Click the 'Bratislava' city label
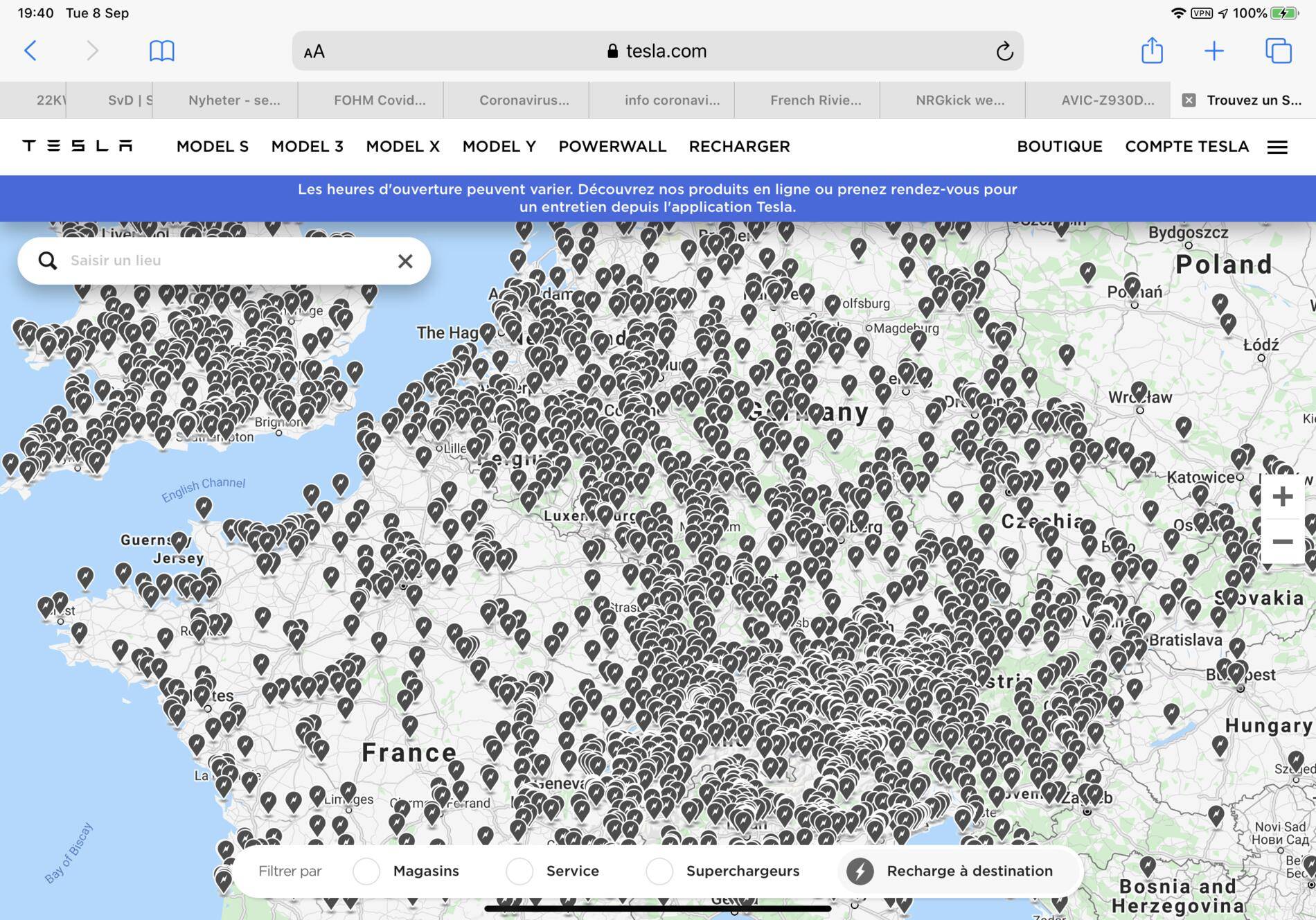 tap(1186, 640)
